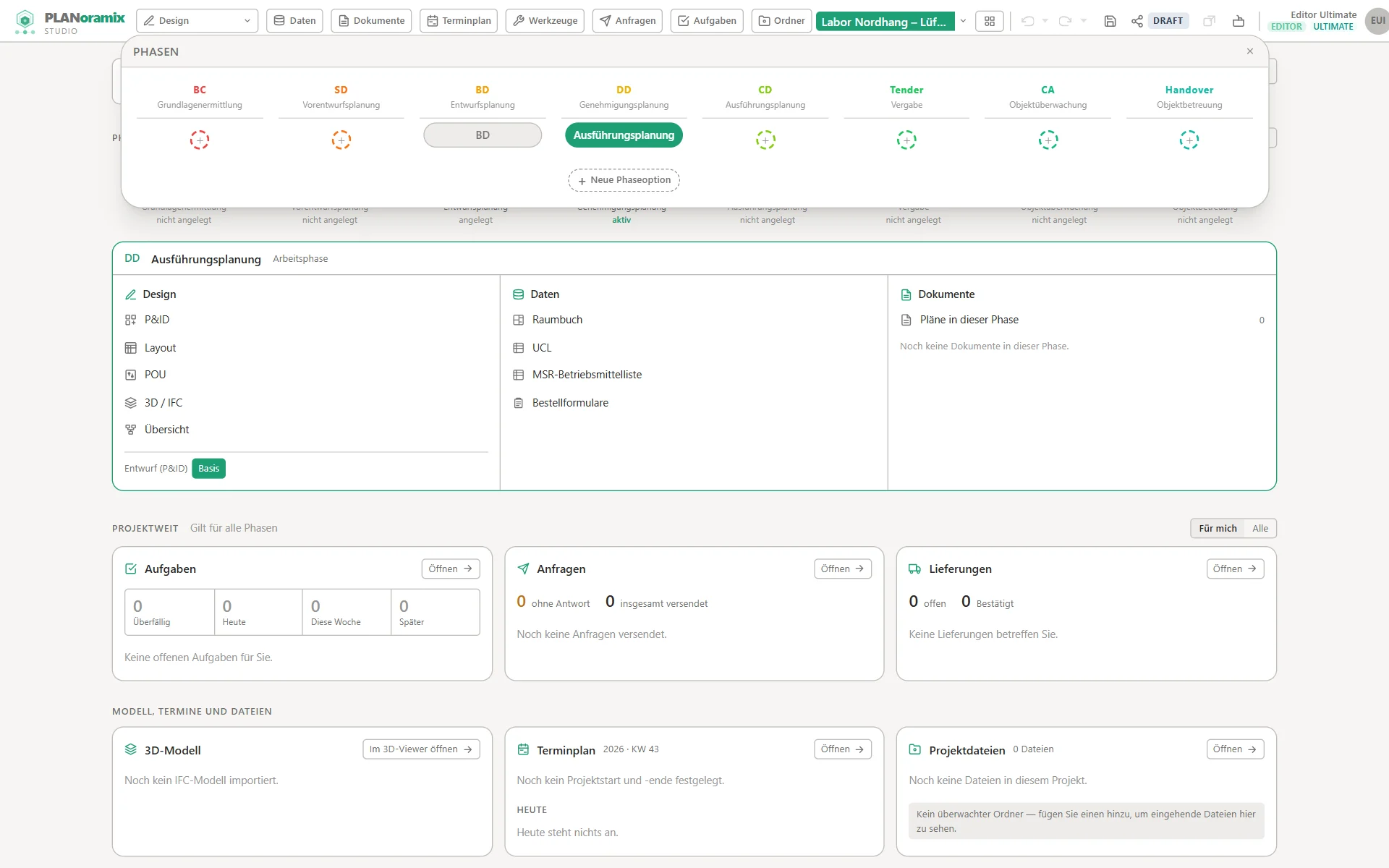Screen dimensions: 1389x868
Task: Open the Terminplan menu
Action: pyautogui.click(x=459, y=21)
